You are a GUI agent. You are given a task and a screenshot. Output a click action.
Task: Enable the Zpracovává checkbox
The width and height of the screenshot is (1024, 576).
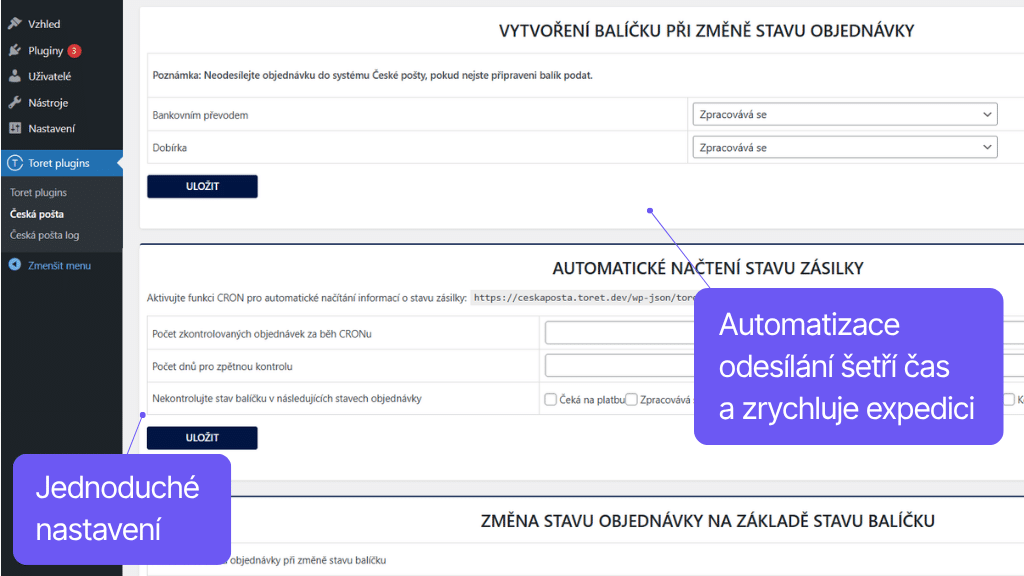coord(631,399)
